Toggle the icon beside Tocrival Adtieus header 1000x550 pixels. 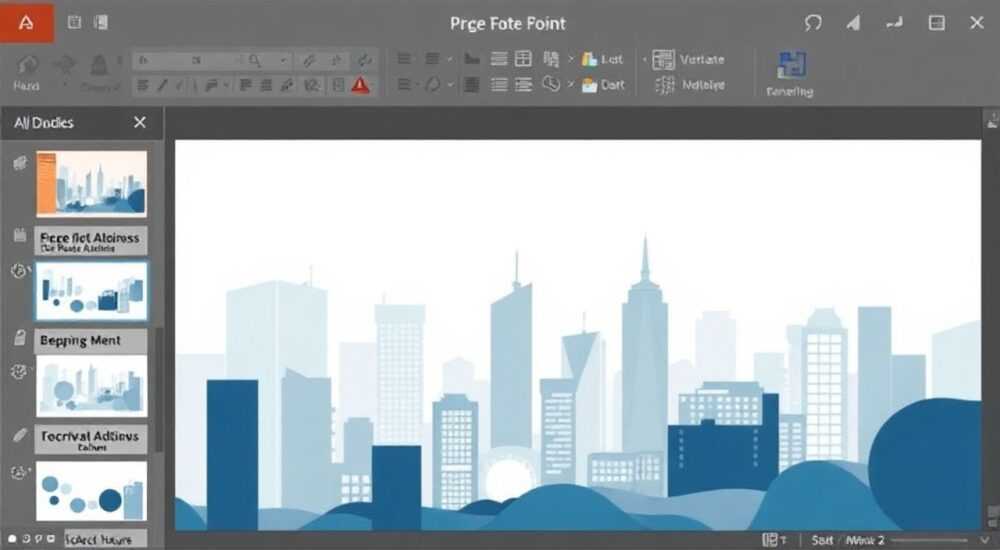(20, 435)
